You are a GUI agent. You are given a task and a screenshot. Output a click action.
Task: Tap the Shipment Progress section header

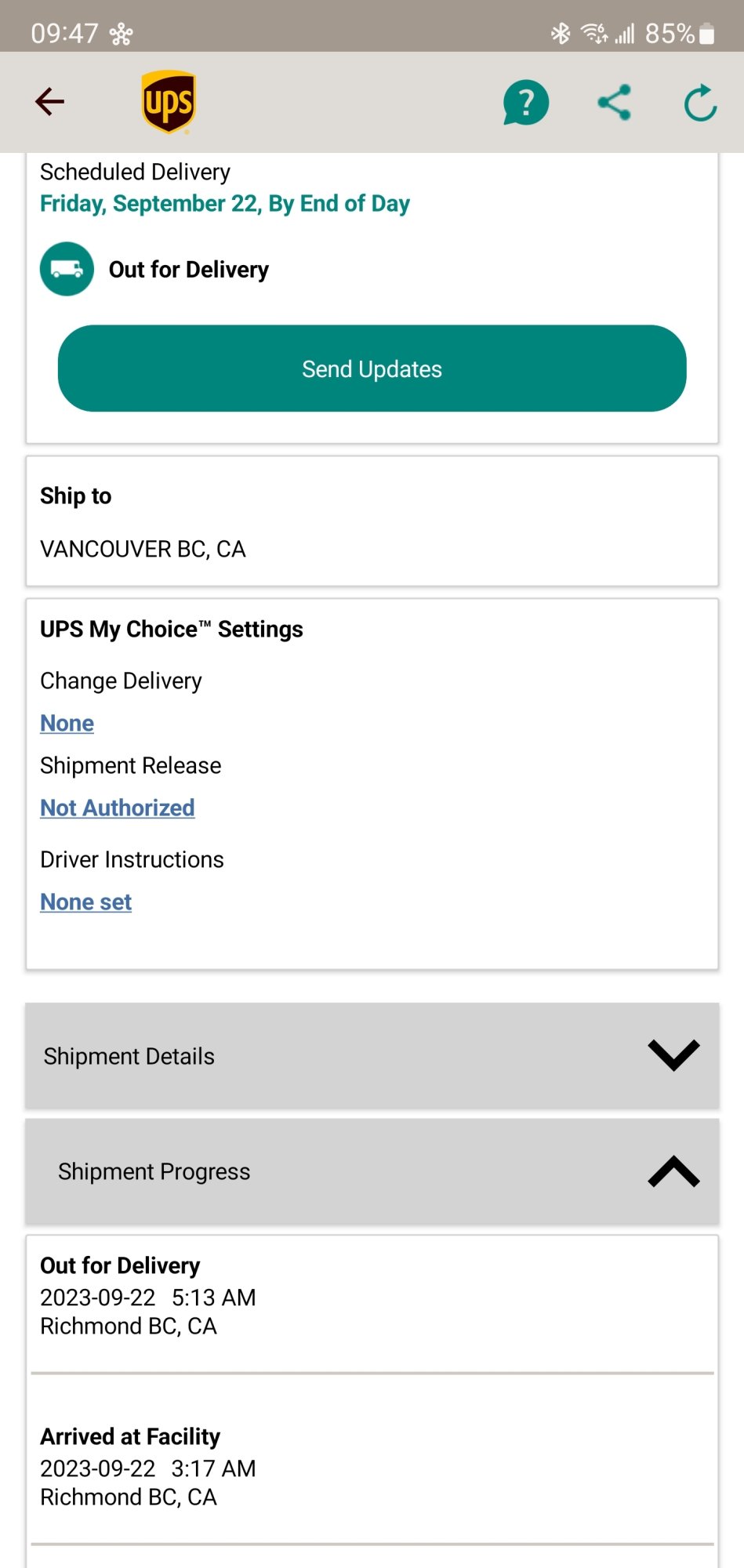(x=372, y=1171)
